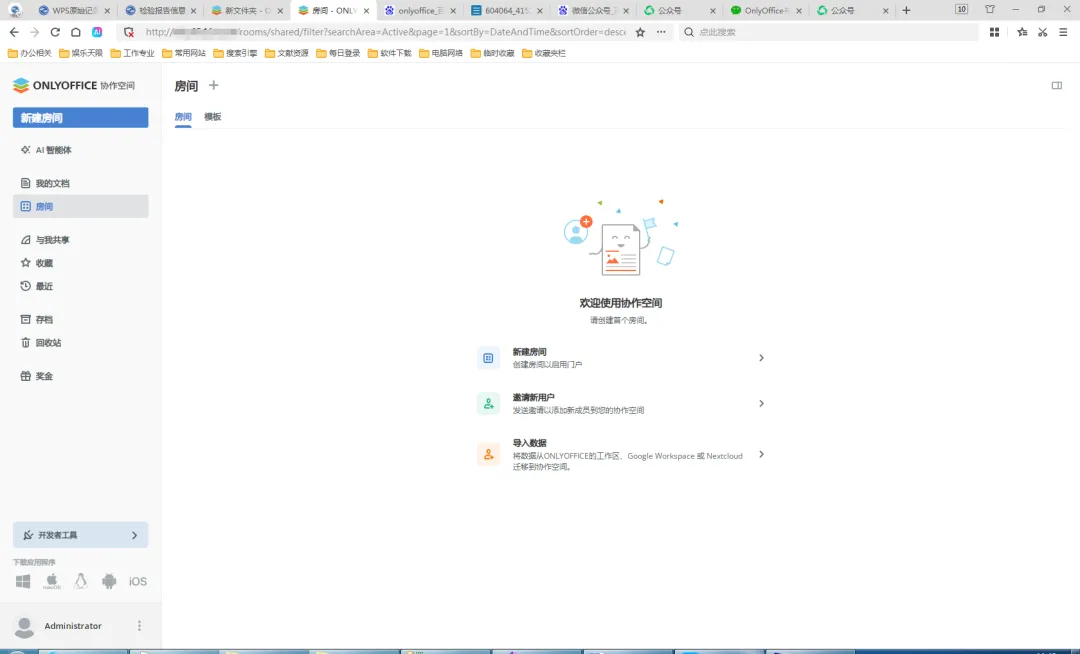1080x654 pixels.
Task: Bookmark this page with star icon
Action: [640, 32]
